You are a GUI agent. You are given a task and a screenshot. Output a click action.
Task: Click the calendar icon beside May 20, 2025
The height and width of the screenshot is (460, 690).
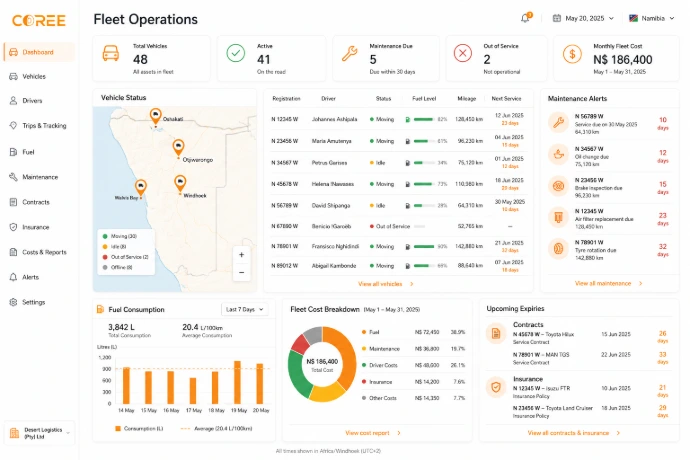(x=557, y=18)
